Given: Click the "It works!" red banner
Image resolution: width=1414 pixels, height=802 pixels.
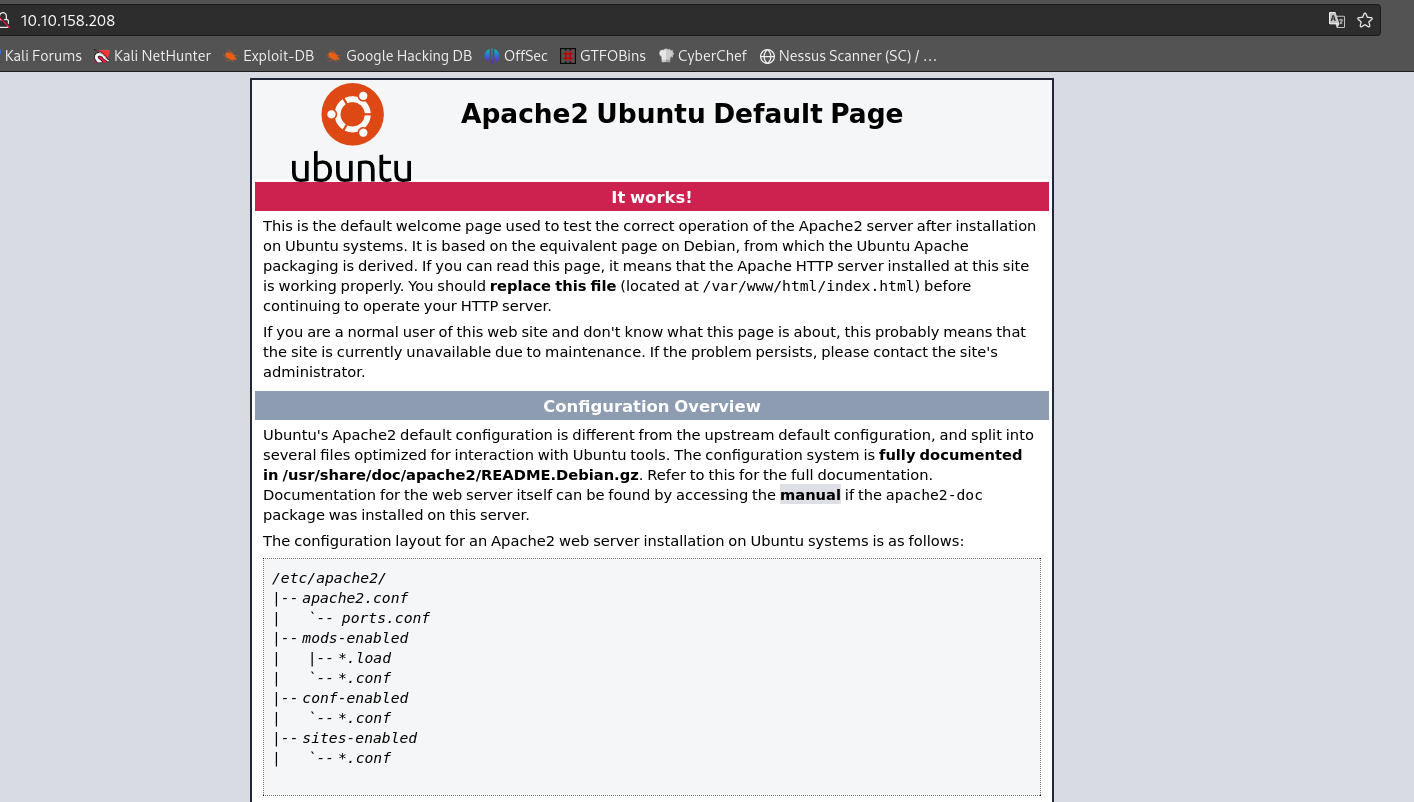Looking at the screenshot, I should (x=651, y=197).
